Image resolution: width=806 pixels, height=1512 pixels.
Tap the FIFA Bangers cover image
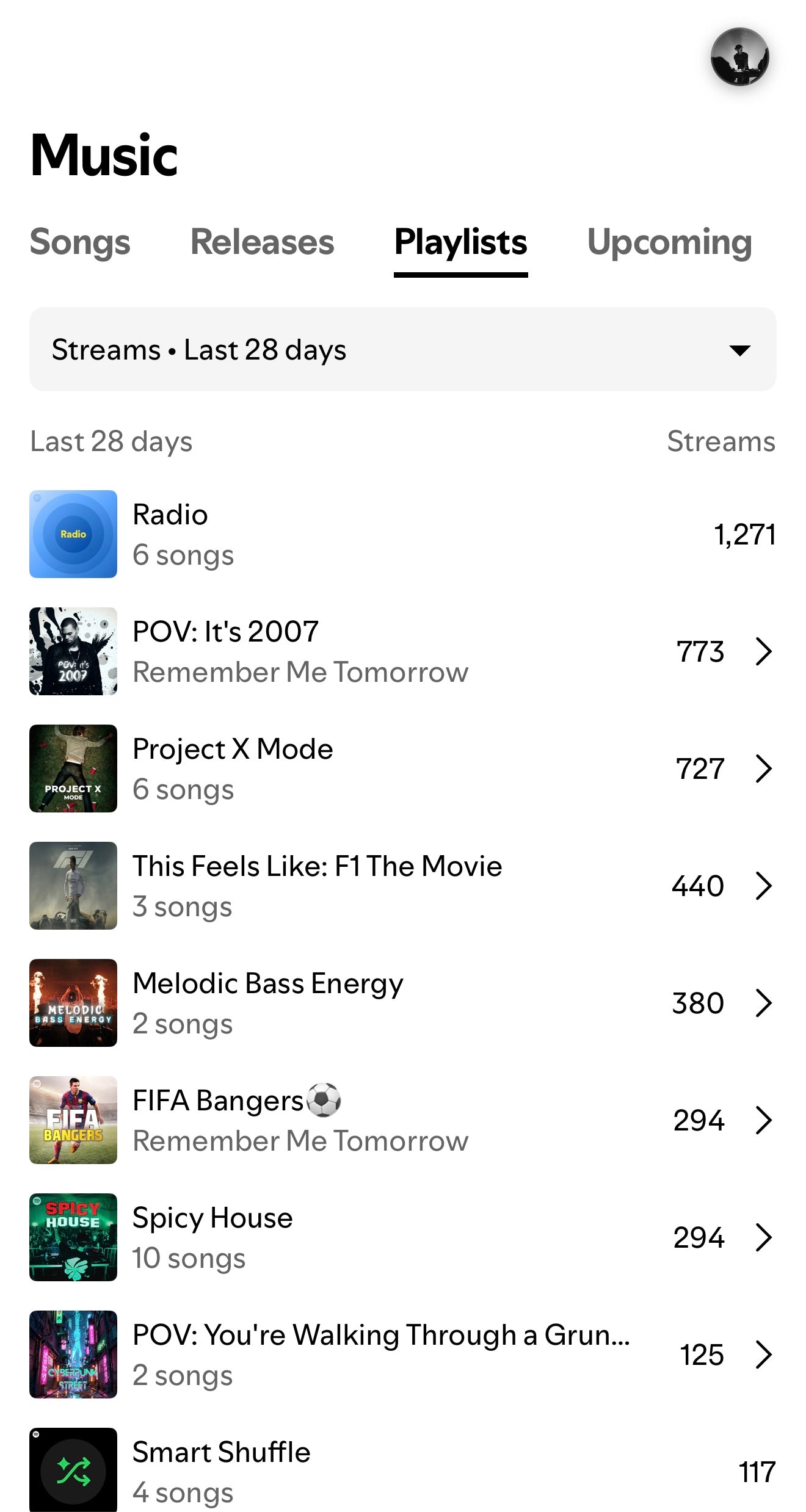pyautogui.click(x=73, y=1120)
